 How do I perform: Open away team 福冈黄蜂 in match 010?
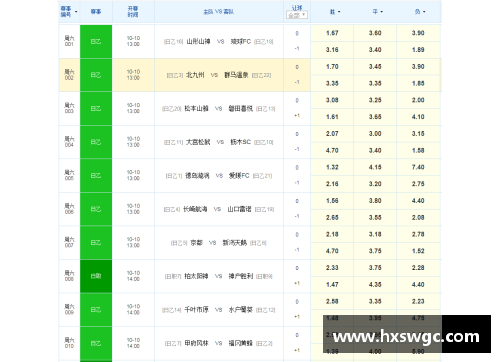241,343
